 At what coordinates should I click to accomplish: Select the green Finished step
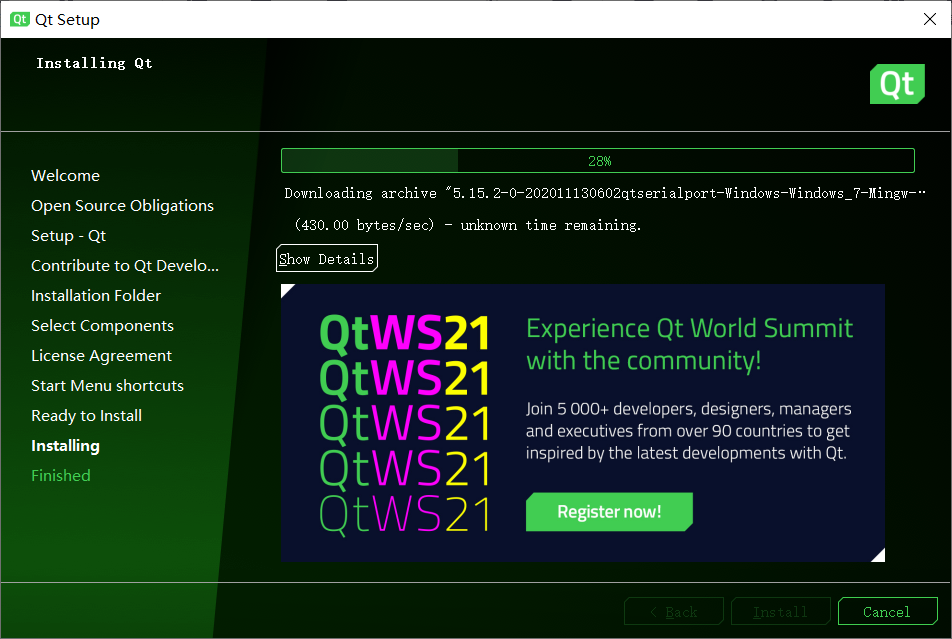click(x=61, y=476)
